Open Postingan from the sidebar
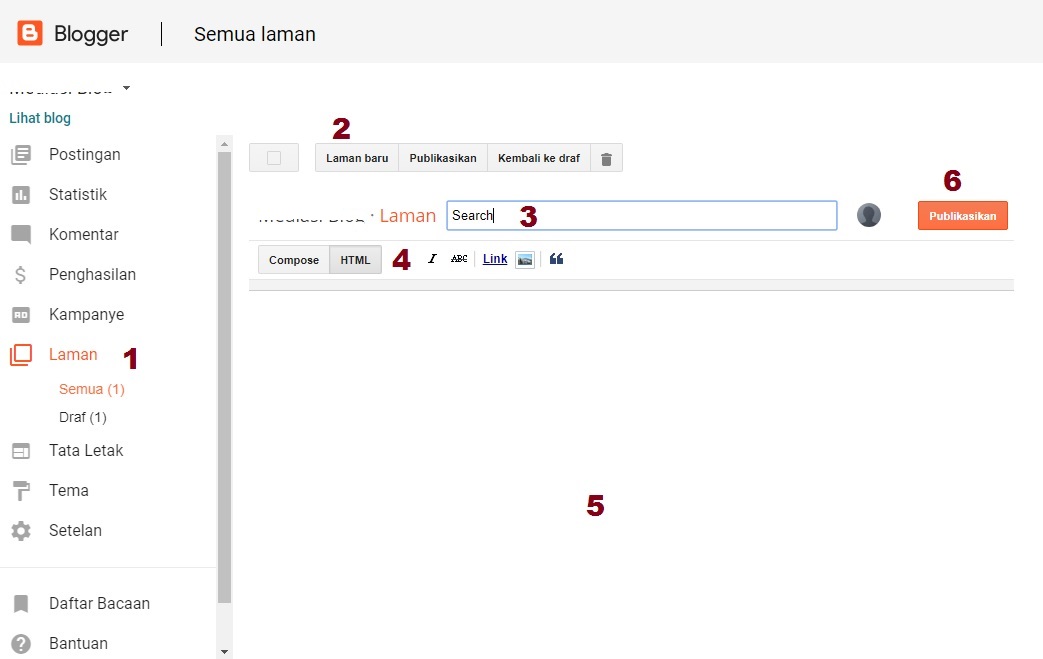Viewport: 1043px width, 659px height. coord(84,154)
